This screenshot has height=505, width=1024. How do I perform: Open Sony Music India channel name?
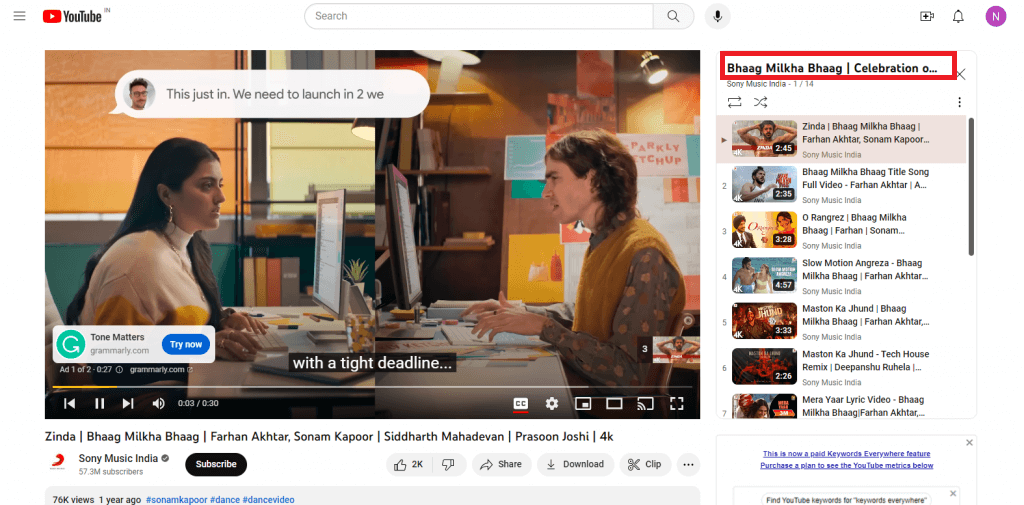[119, 458]
